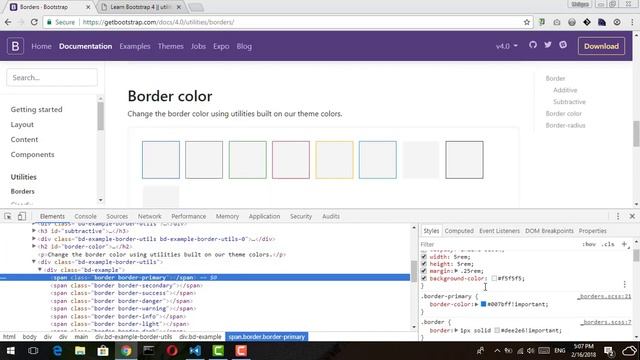Open the Twitter icon link in navbar
Screen dimensions: 640x360
coord(548,45)
